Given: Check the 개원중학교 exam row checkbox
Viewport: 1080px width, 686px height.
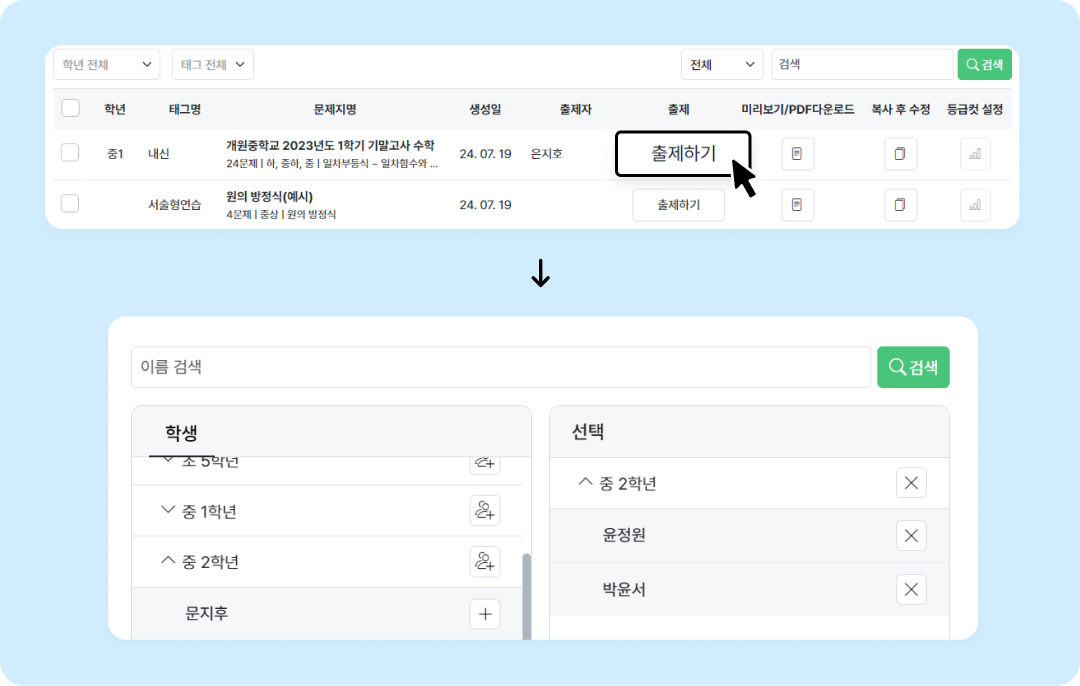Looking at the screenshot, I should coord(70,153).
